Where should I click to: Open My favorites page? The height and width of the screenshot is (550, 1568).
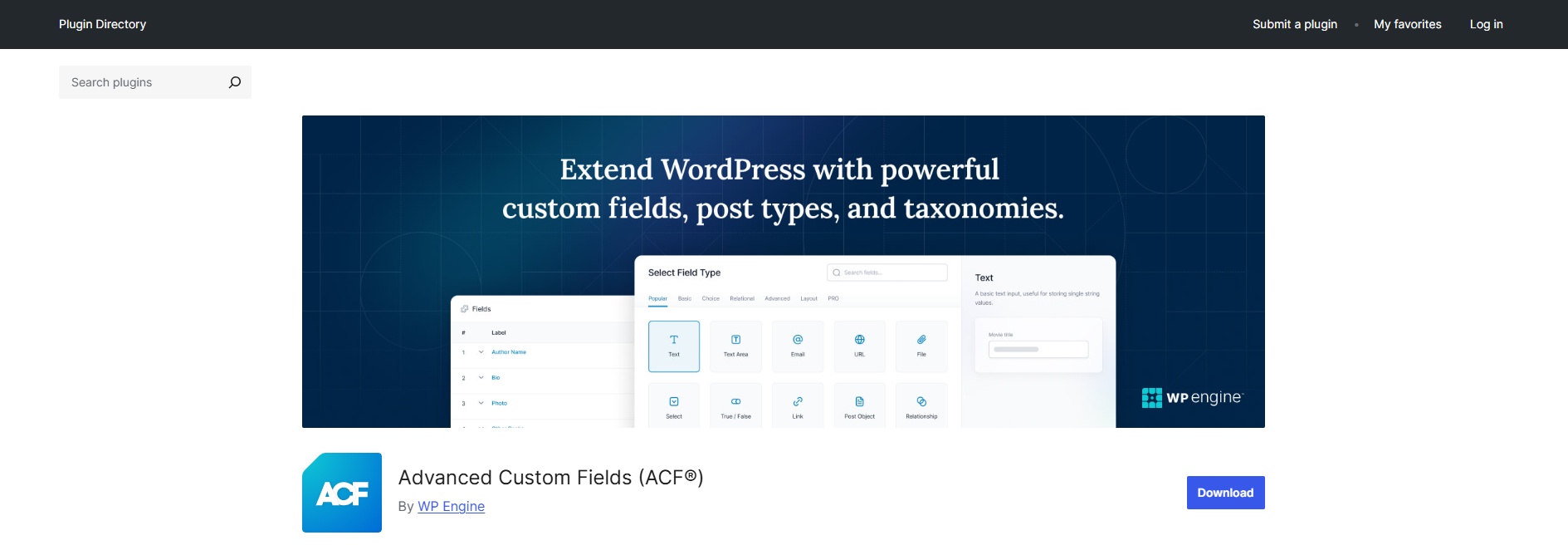(1408, 24)
